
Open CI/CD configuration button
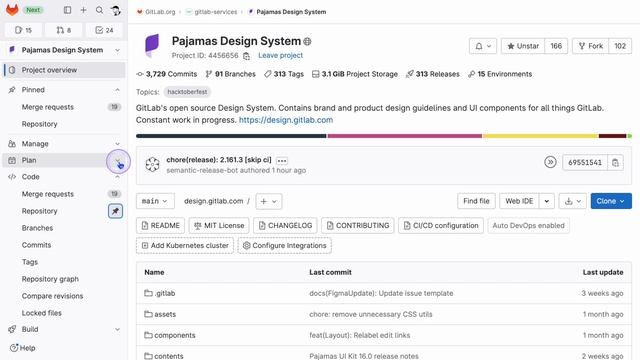pyautogui.click(x=441, y=225)
